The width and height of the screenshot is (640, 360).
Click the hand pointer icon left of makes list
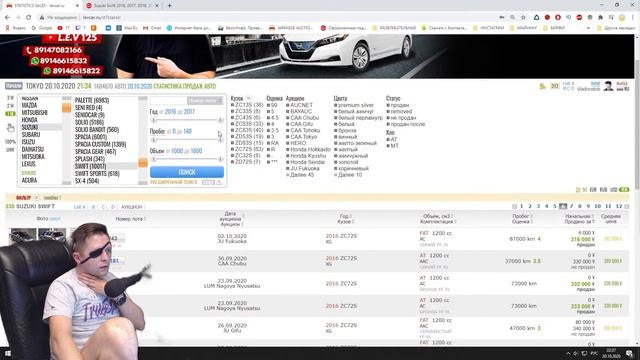11,128
